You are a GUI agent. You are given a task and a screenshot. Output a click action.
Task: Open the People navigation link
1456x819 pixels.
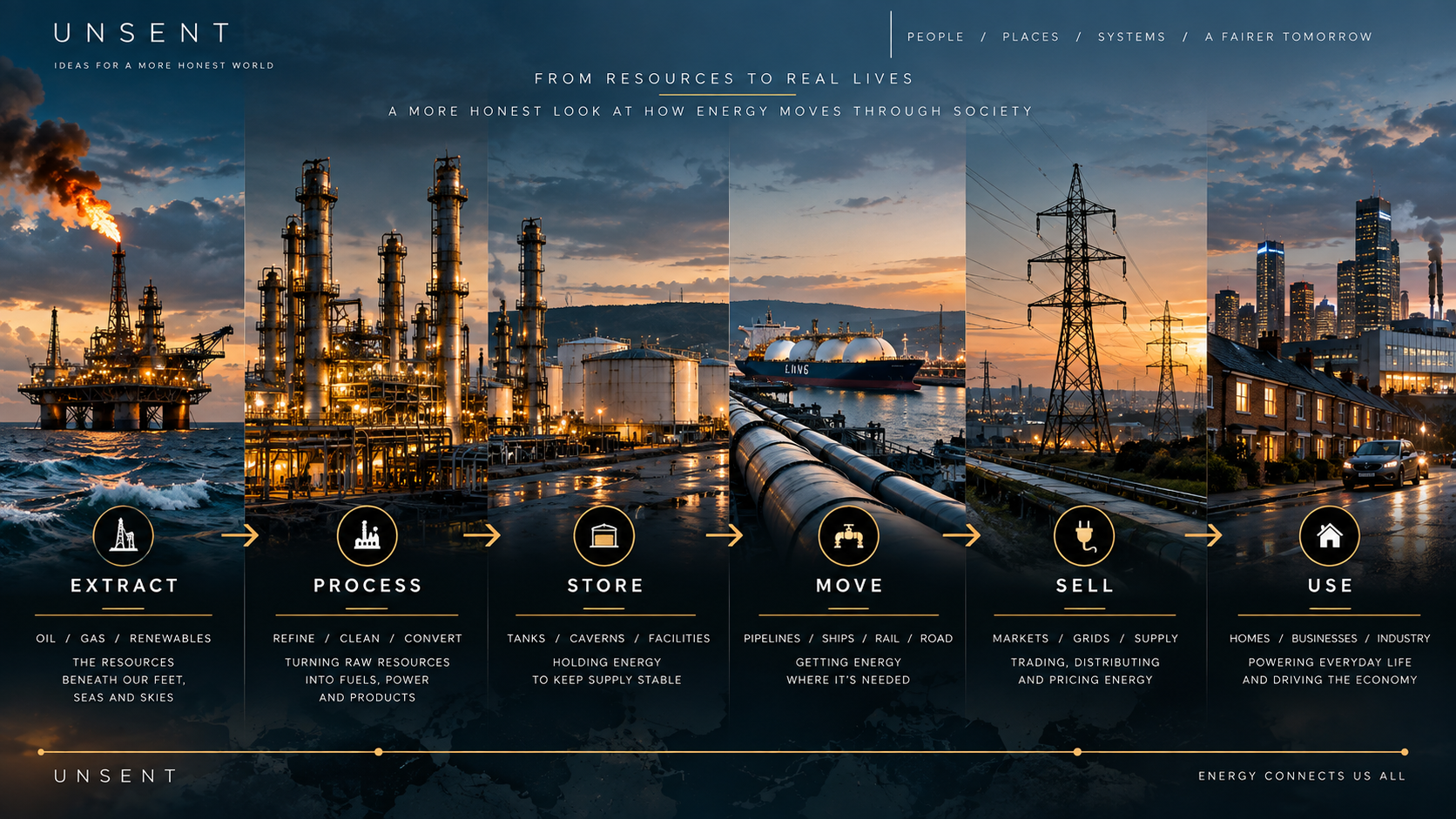936,37
